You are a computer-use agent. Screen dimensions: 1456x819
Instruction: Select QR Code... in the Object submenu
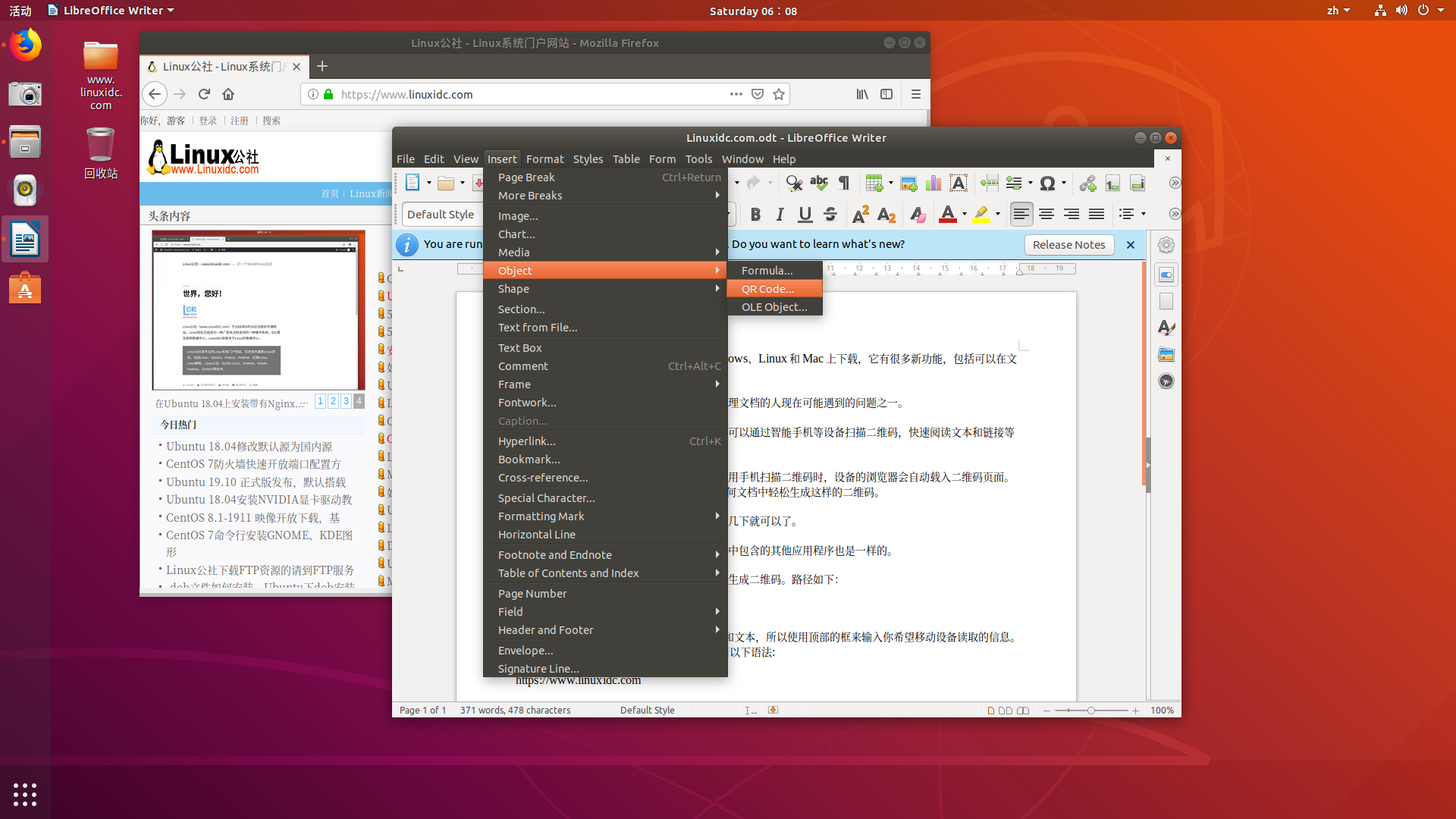767,288
